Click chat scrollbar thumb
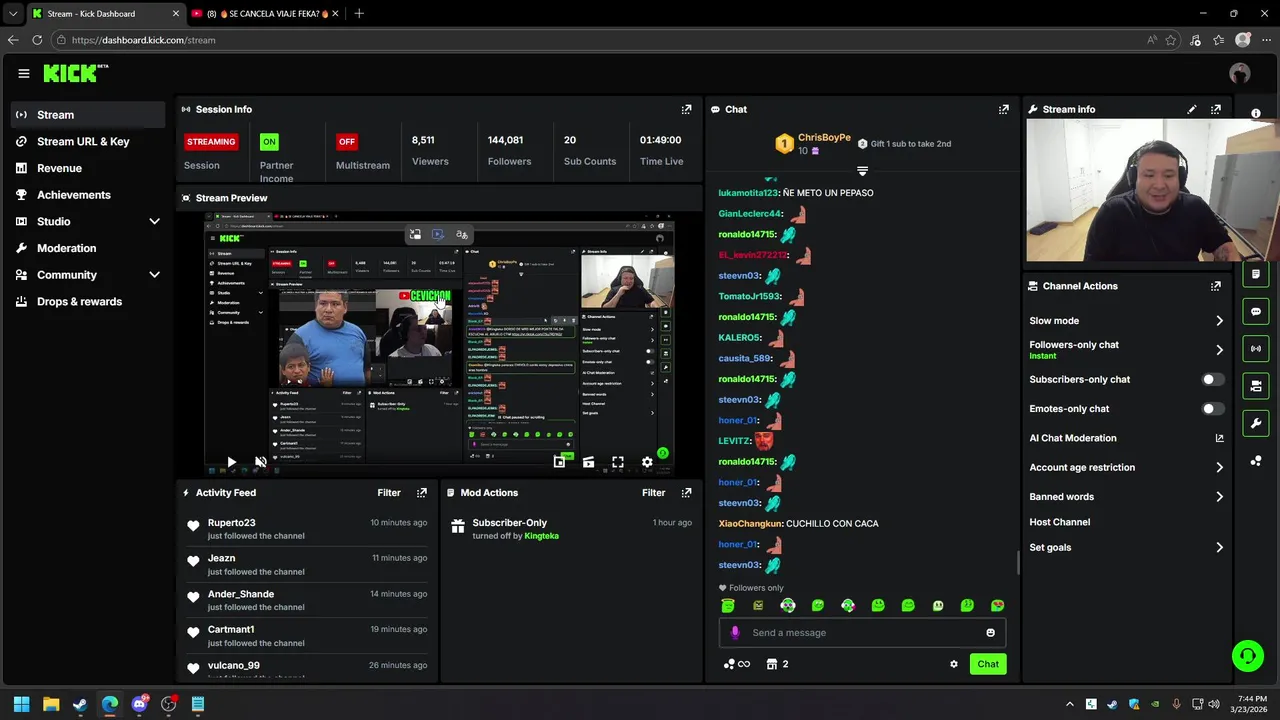Viewport: 1280px width, 720px height. (x=1019, y=563)
